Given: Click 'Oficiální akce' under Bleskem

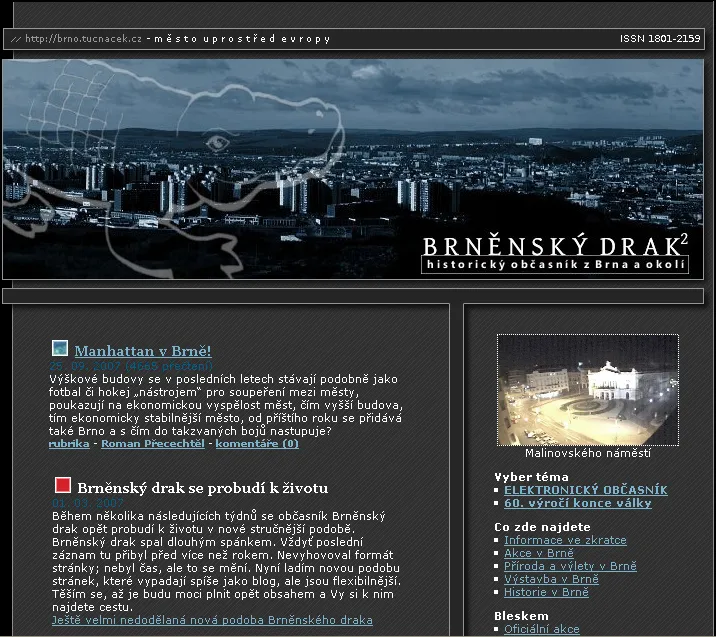Looking at the screenshot, I should click(541, 629).
